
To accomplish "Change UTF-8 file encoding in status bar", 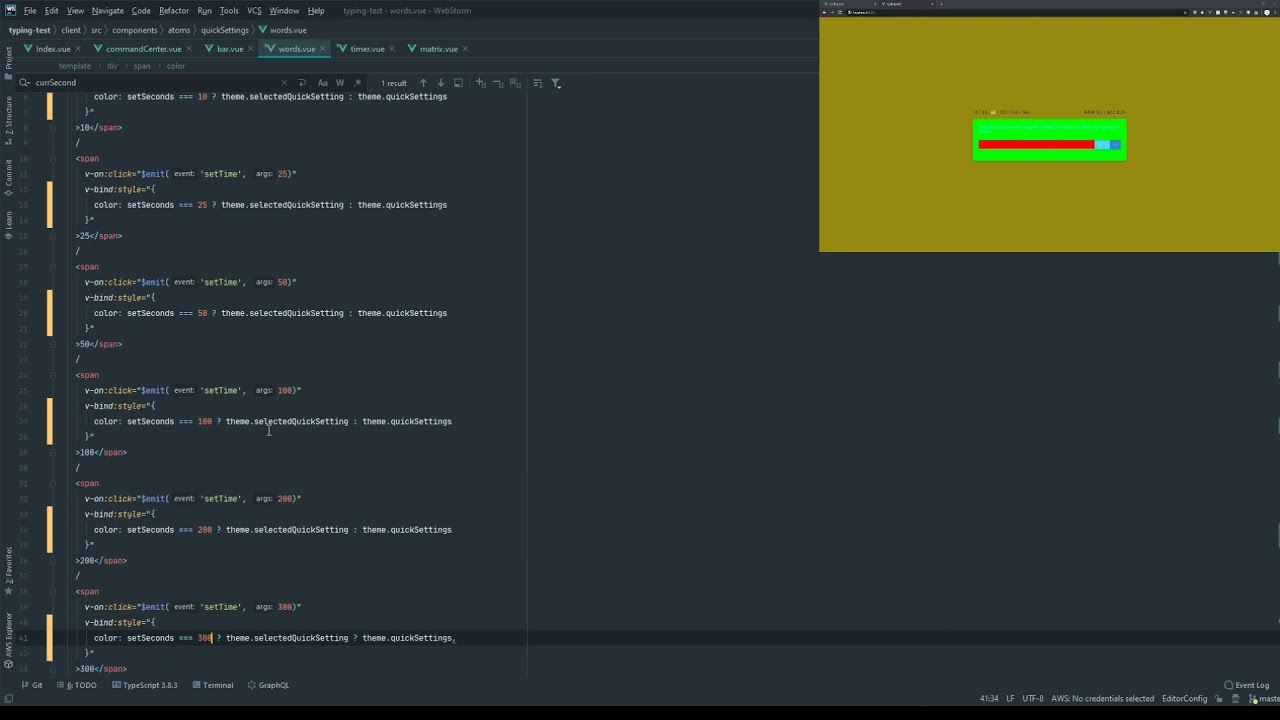I will pyautogui.click(x=1033, y=699).
